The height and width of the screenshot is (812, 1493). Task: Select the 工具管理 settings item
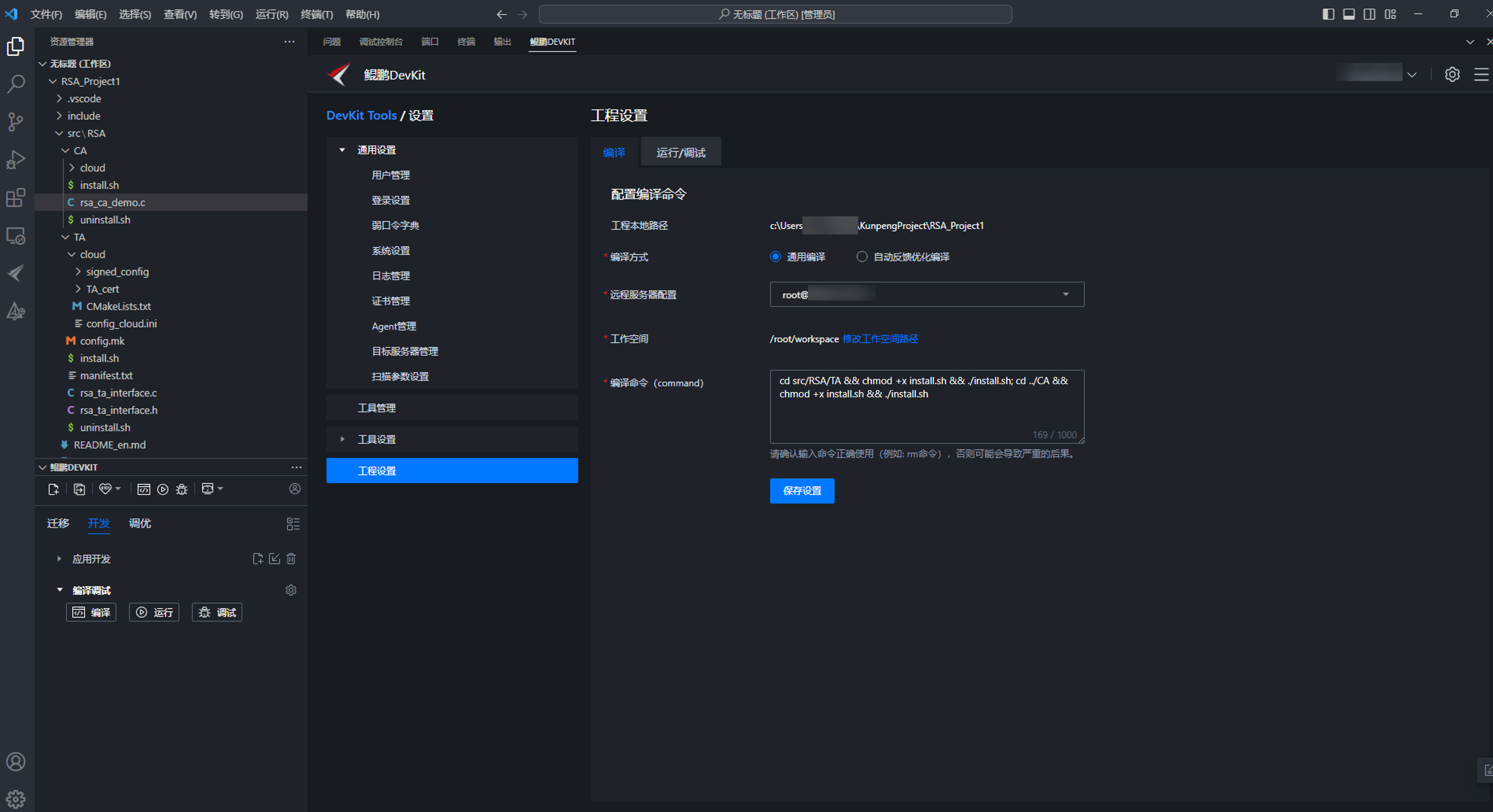pyautogui.click(x=452, y=408)
